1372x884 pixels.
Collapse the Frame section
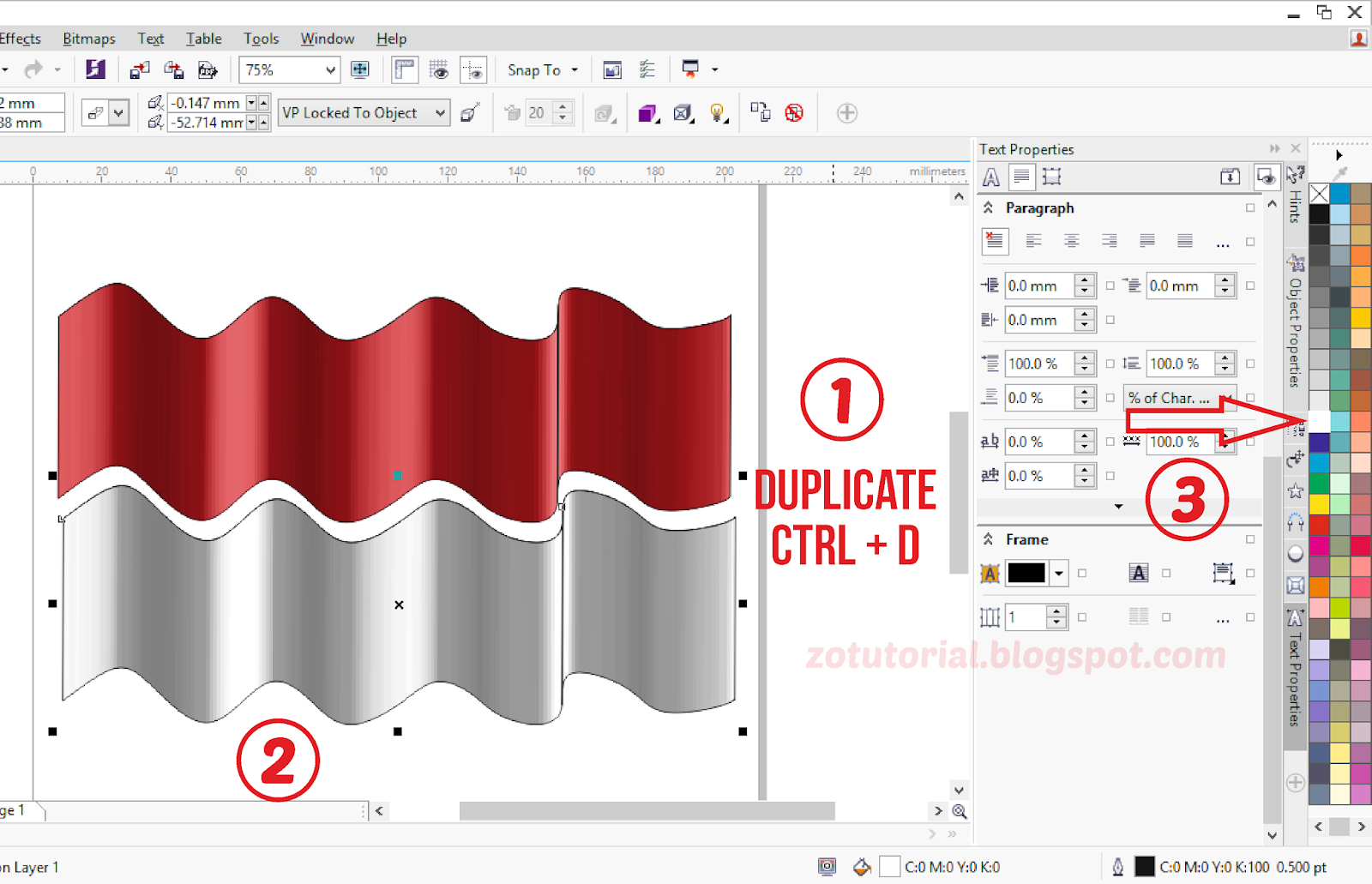pos(988,539)
